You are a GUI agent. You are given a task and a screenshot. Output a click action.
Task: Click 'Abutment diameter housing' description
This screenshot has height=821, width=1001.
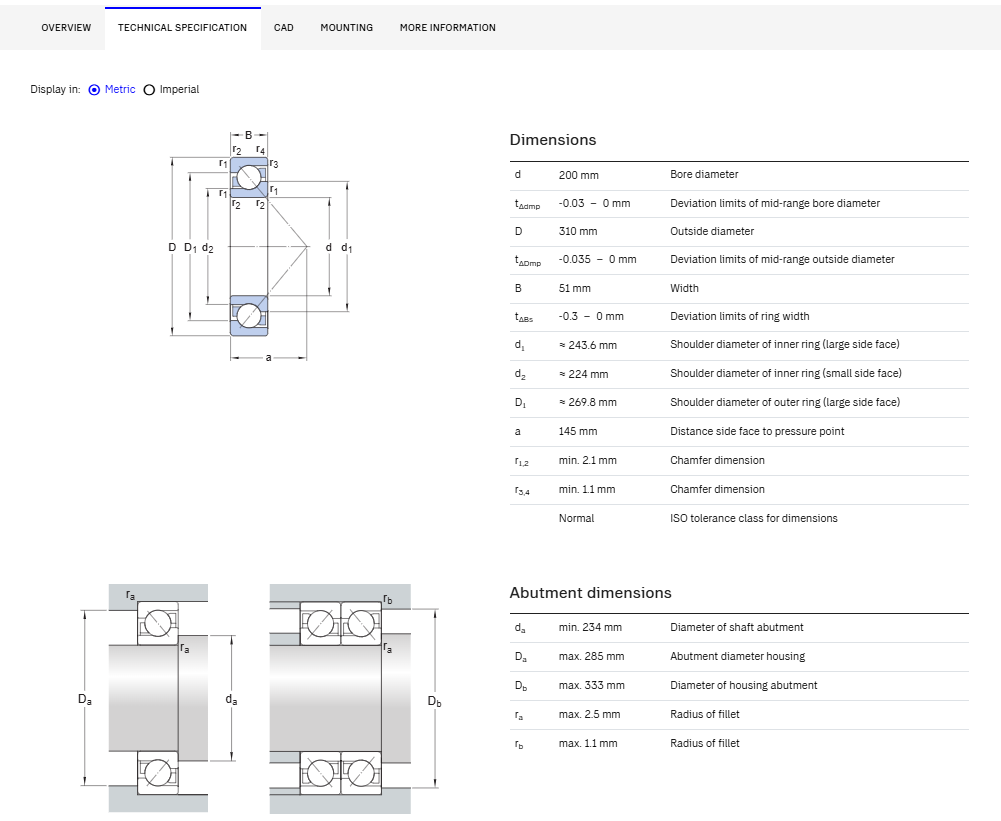click(737, 656)
